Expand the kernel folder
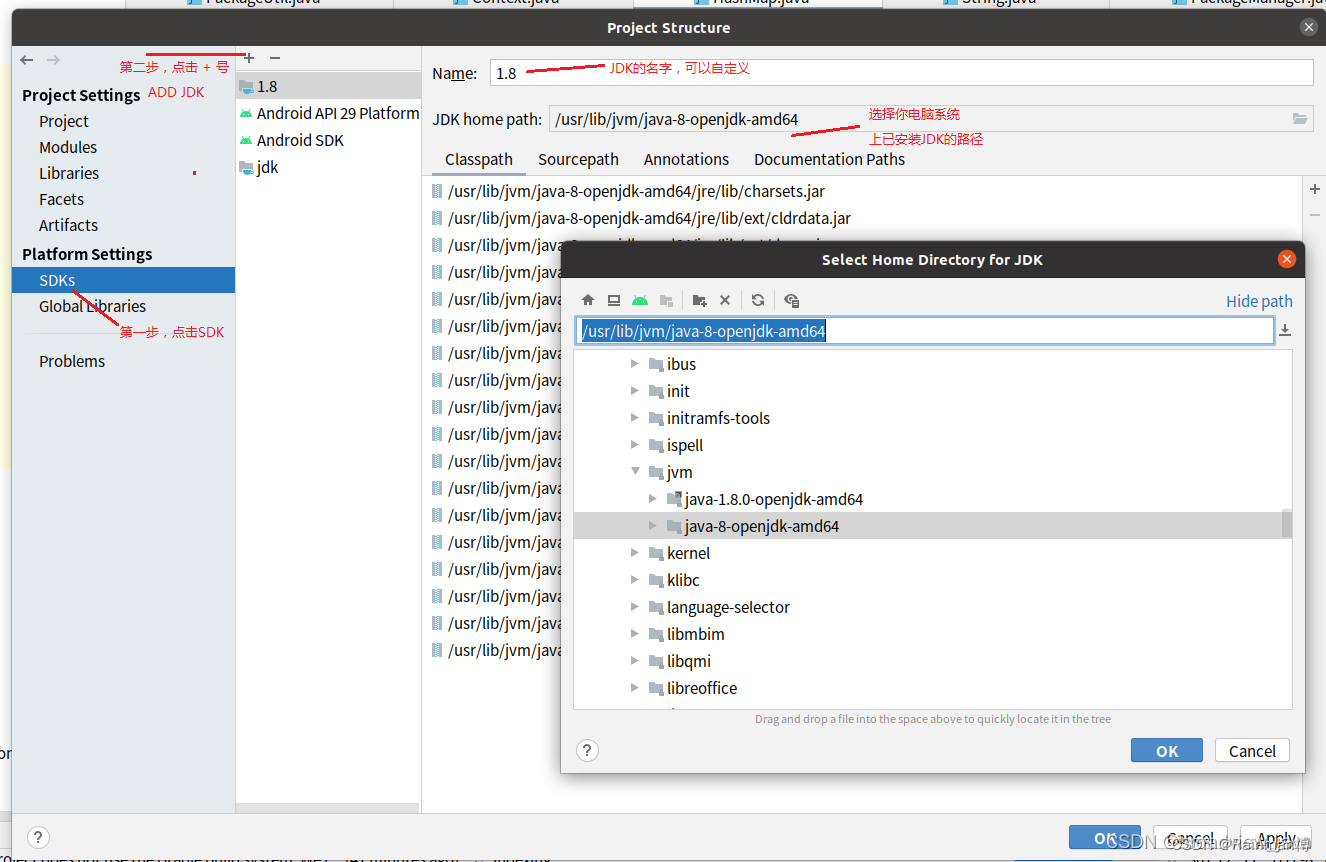This screenshot has height=862, width=1326. coord(635,553)
